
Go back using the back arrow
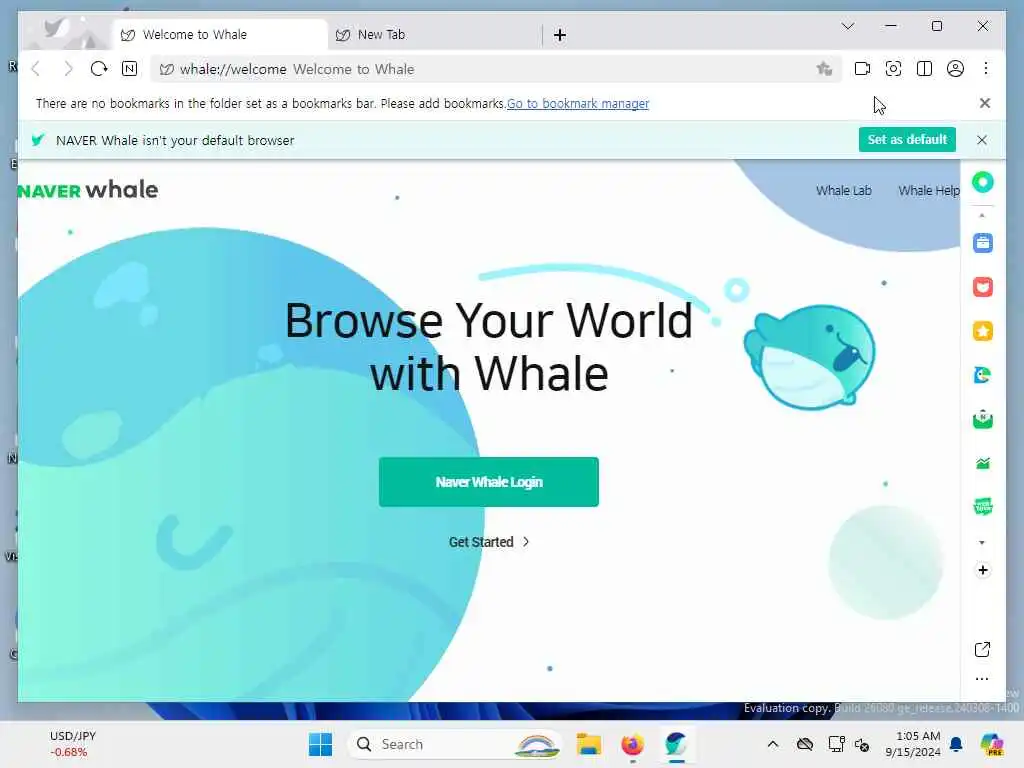click(x=36, y=69)
